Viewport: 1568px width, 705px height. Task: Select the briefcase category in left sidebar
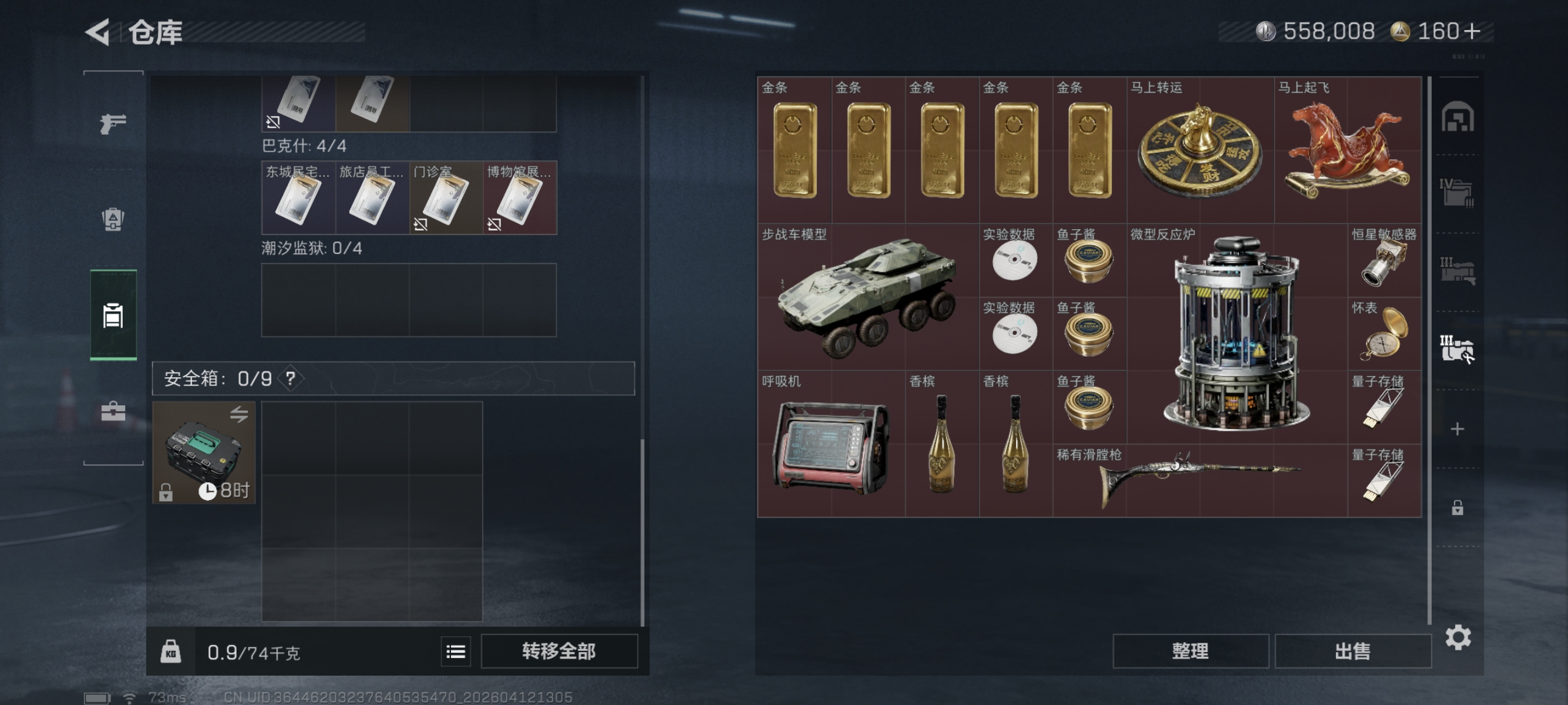[113, 412]
